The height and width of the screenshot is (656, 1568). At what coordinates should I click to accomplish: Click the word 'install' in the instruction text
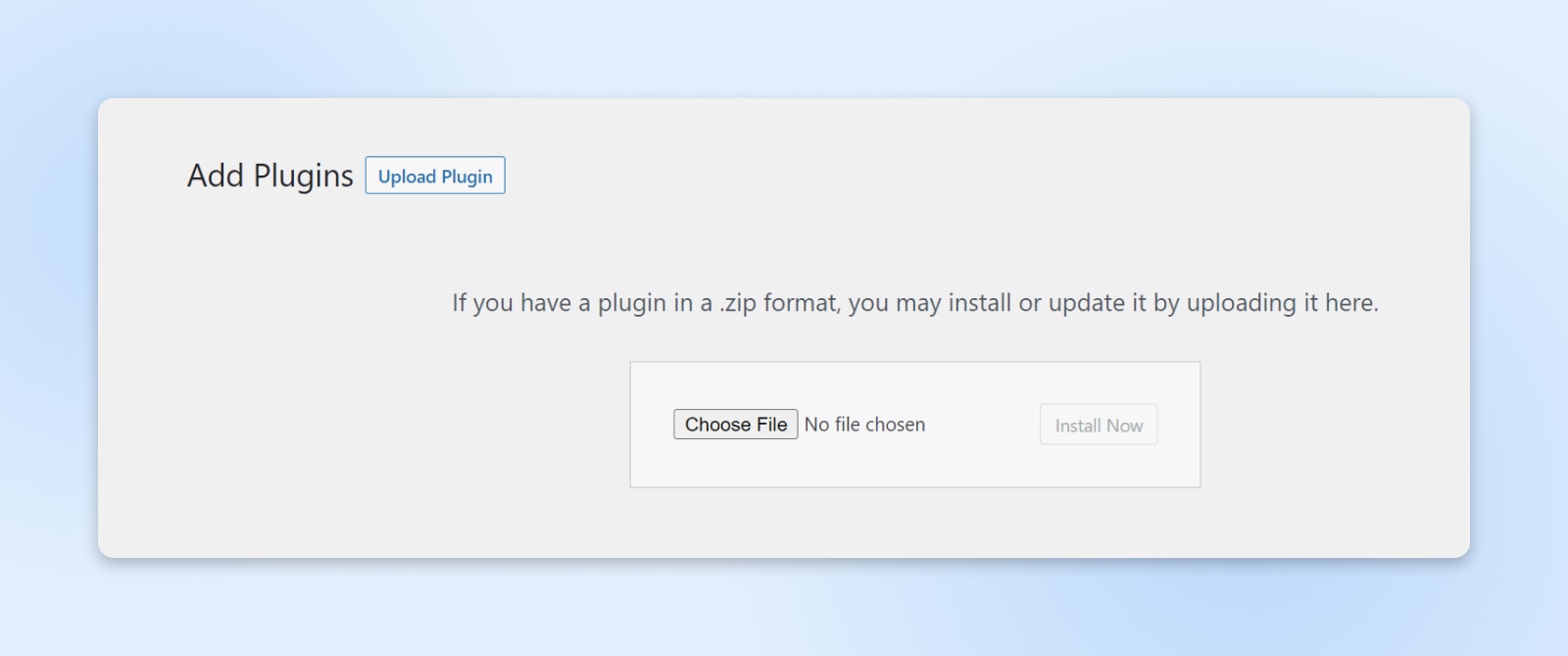[980, 303]
